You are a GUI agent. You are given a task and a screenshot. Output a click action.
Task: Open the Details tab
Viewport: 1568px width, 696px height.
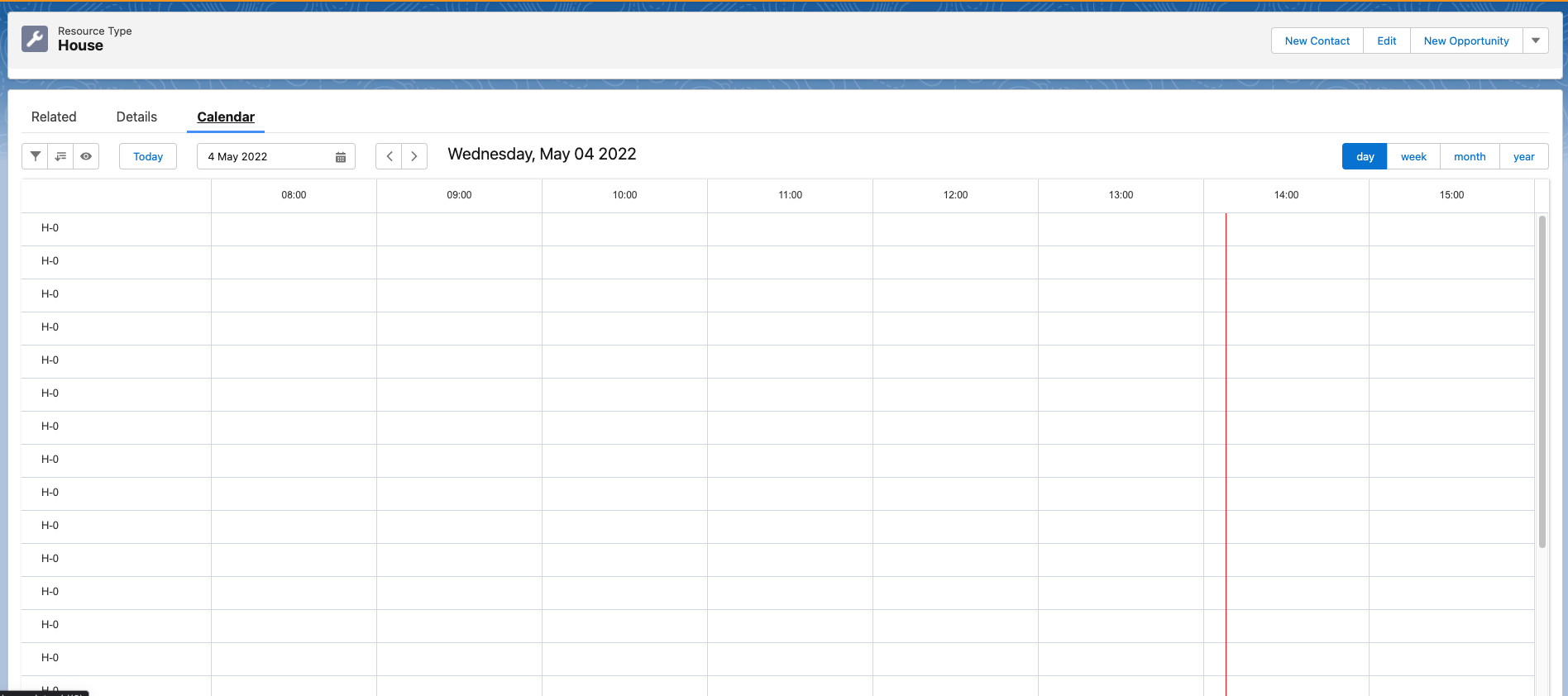pos(136,117)
